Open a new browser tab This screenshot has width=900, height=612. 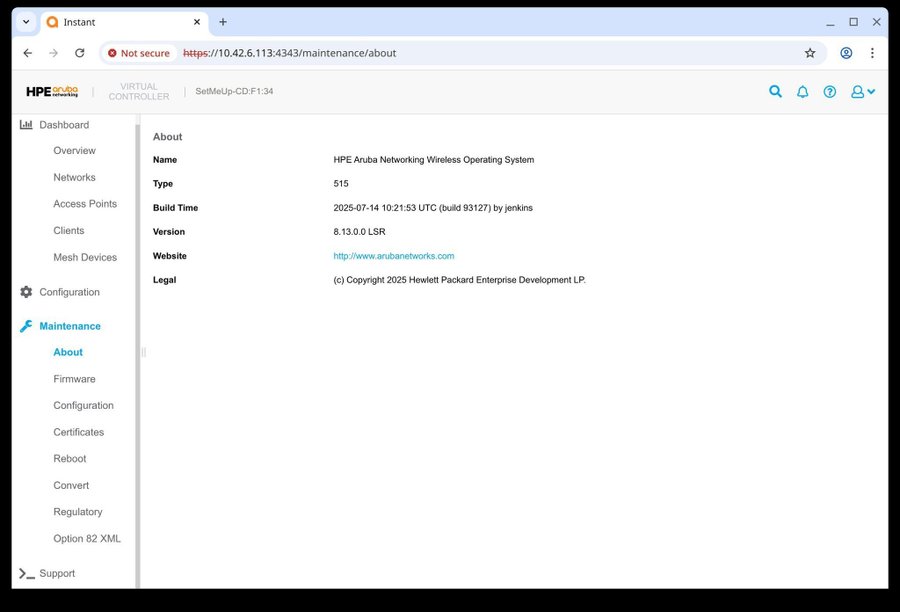click(223, 22)
